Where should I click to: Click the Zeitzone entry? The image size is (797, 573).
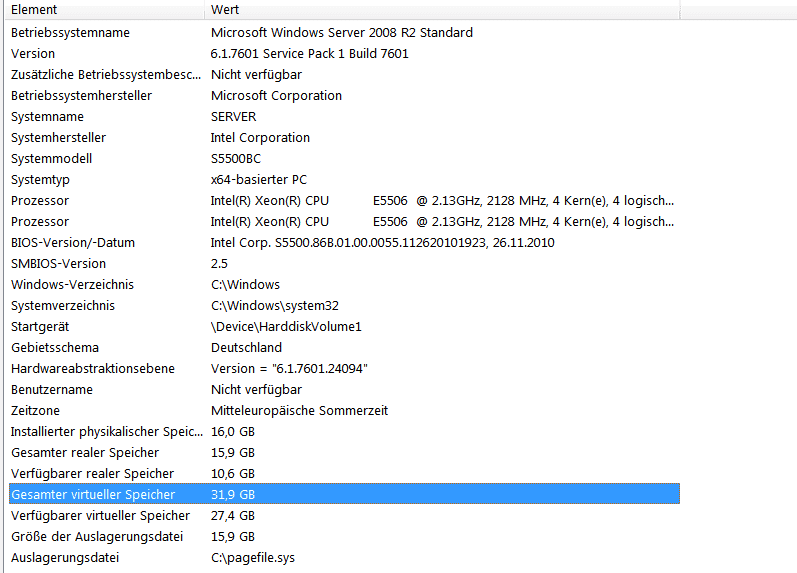tap(36, 411)
